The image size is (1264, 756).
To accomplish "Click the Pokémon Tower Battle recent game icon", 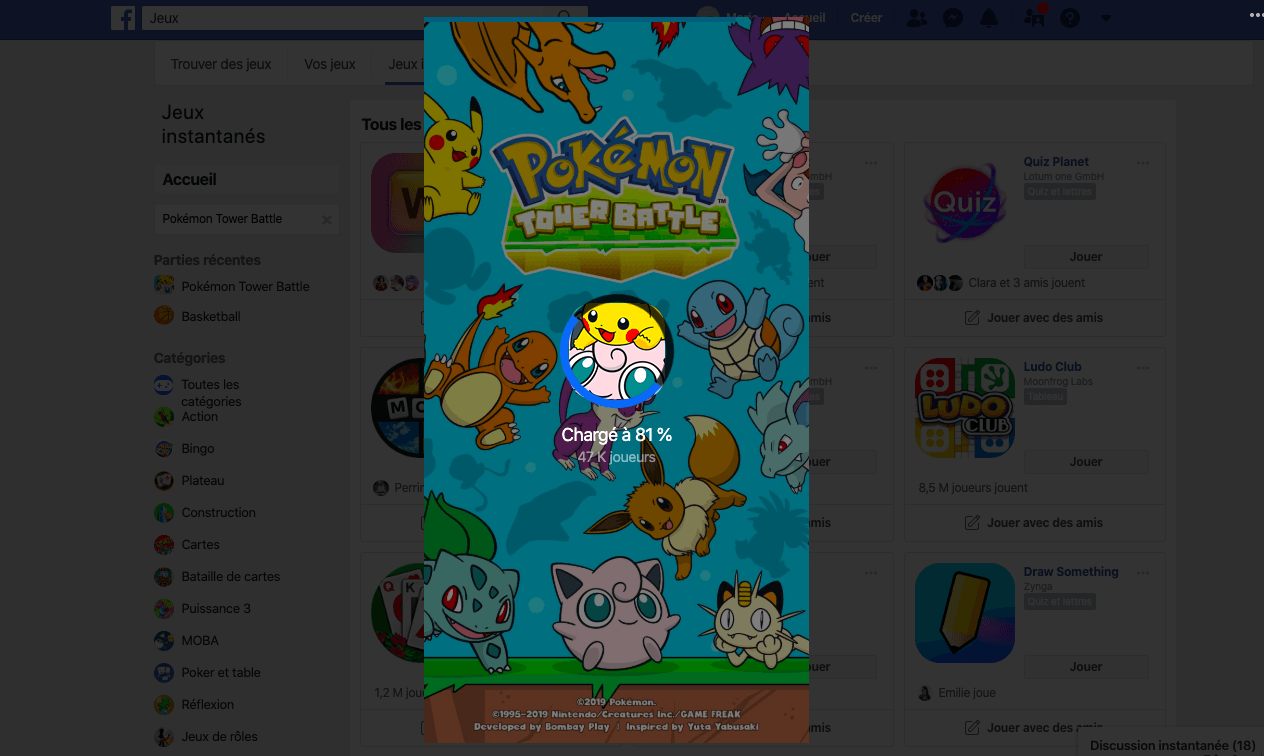I will point(164,285).
